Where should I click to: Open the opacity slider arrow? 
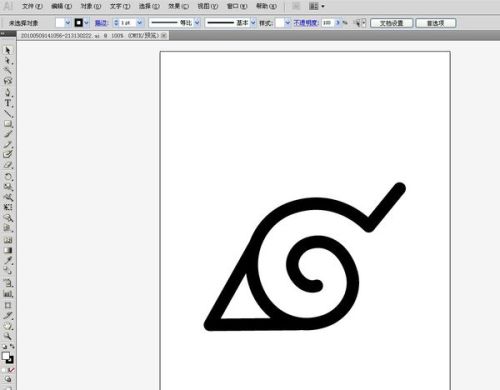tap(338, 23)
